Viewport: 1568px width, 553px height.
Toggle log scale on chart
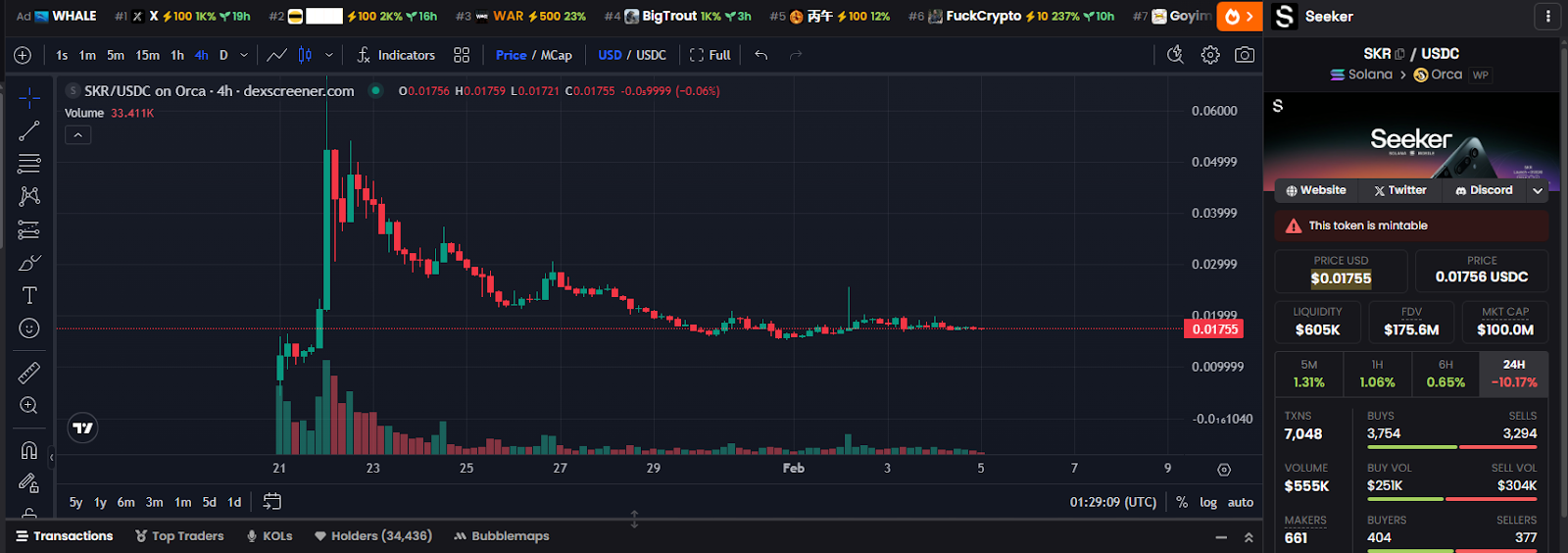[x=1208, y=502]
